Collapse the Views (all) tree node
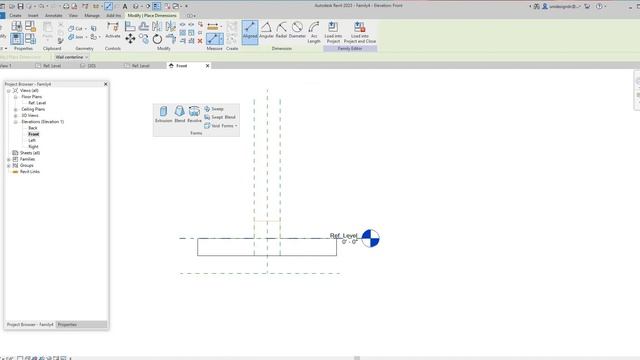This screenshot has height=360, width=640. click(9, 91)
